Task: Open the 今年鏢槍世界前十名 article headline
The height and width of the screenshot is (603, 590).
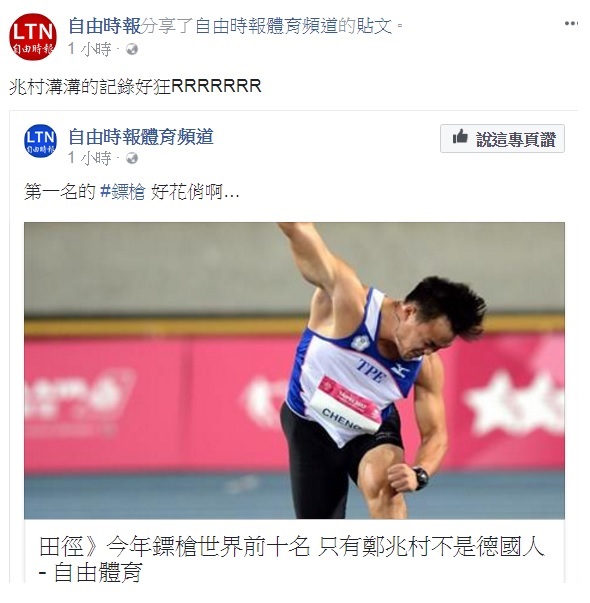Action: [292, 546]
